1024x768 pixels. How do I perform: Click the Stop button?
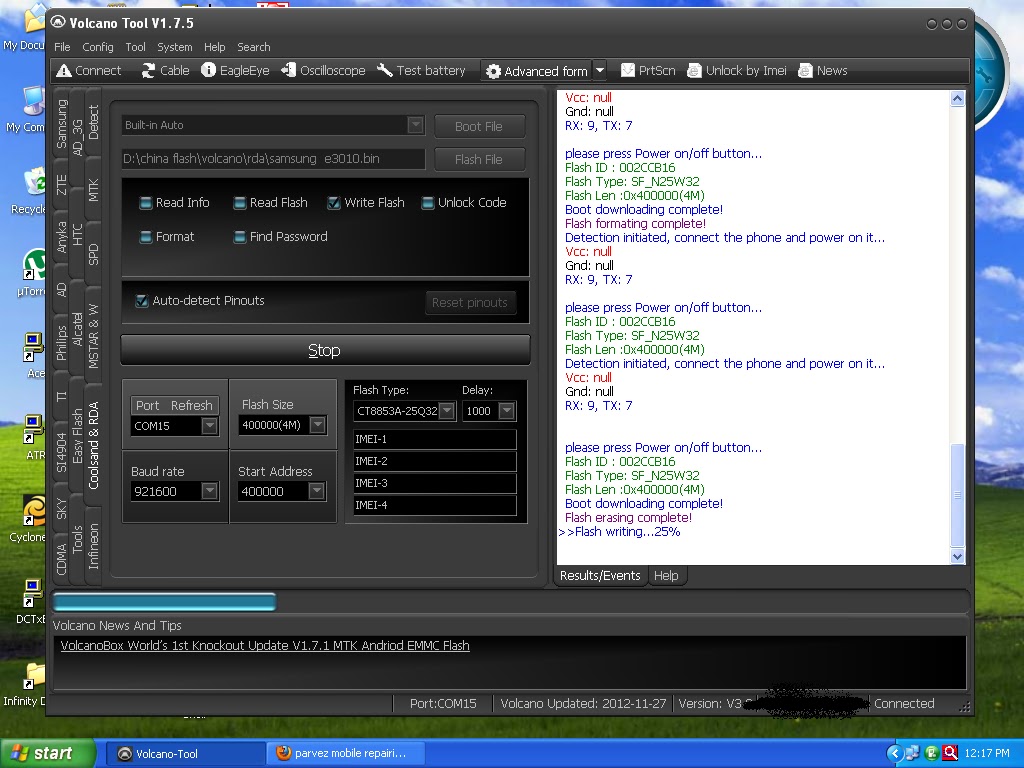point(325,351)
